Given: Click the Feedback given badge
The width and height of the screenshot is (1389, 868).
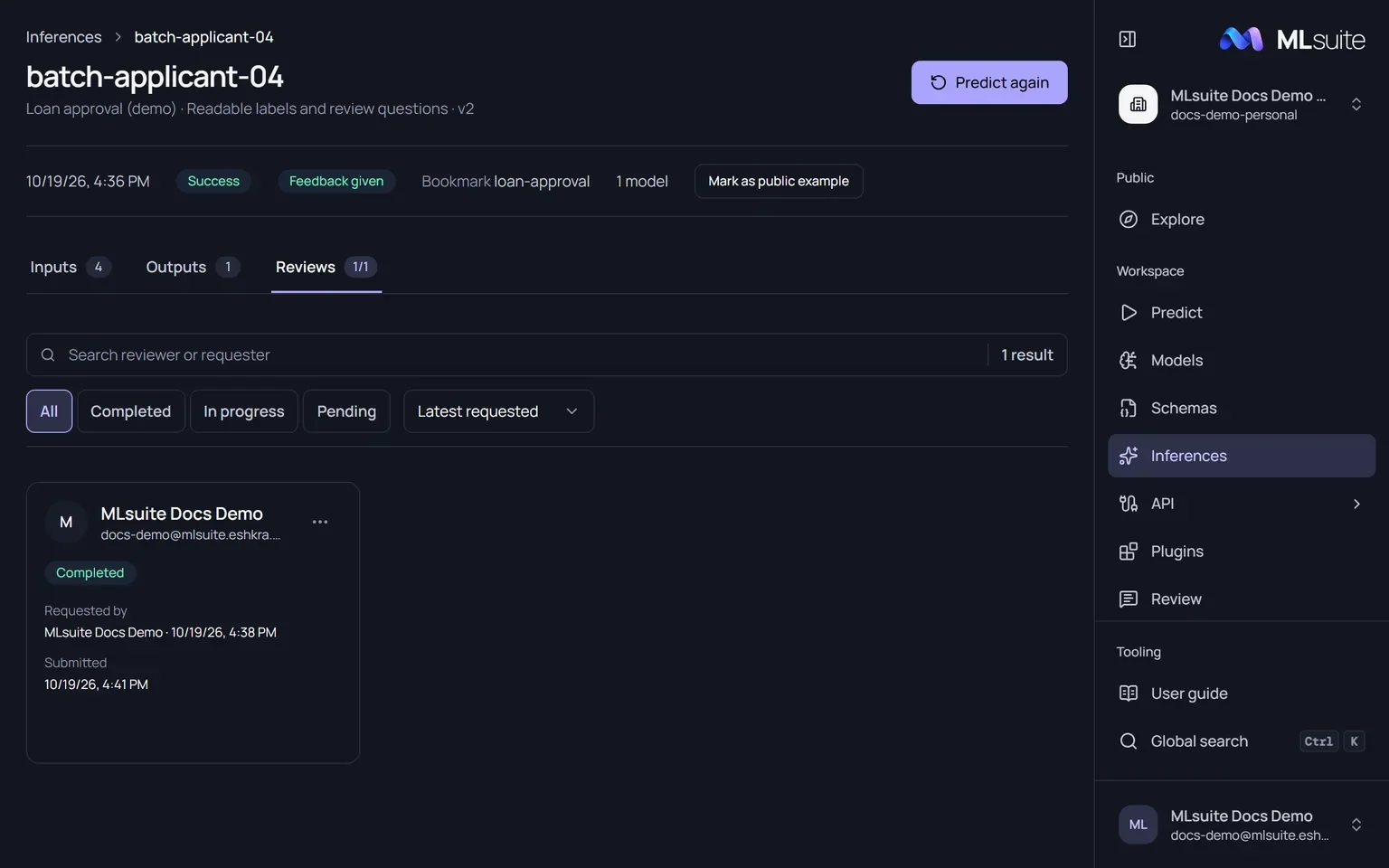Looking at the screenshot, I should coord(336,181).
